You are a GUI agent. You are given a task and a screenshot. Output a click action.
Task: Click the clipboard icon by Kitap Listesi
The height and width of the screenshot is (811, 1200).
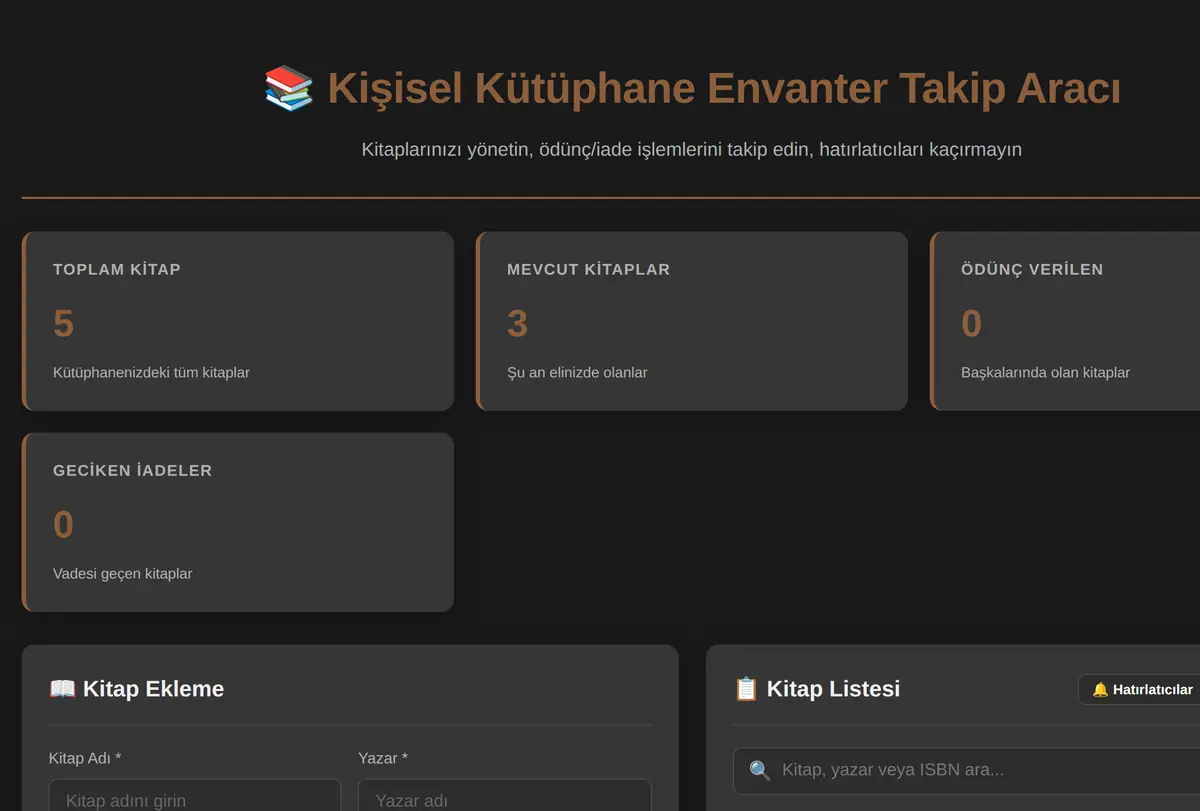(x=746, y=688)
